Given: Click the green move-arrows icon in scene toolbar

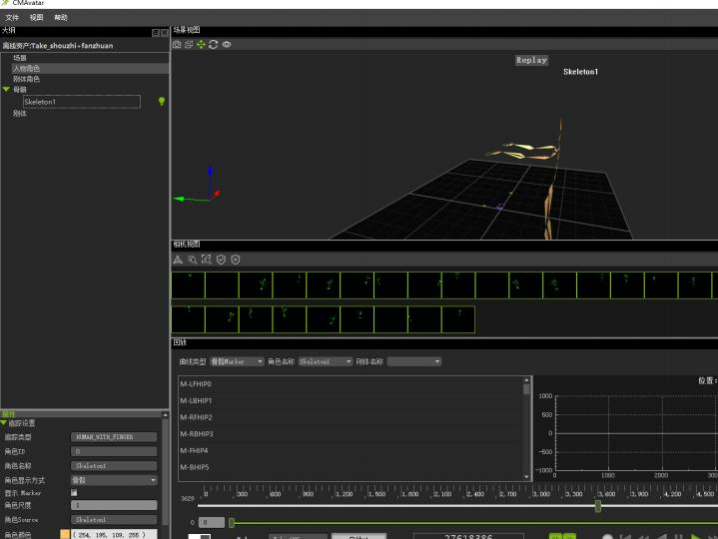Looking at the screenshot, I should [x=201, y=44].
